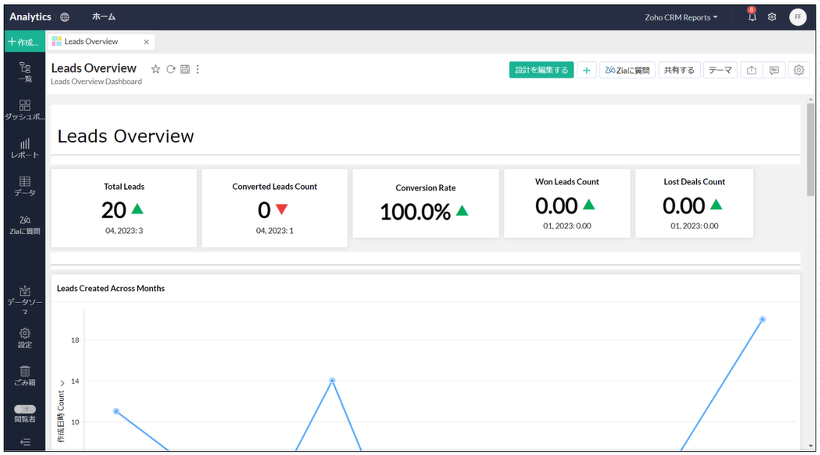Refresh the Leads Overview dashboard
820x455 pixels.
(x=170, y=69)
